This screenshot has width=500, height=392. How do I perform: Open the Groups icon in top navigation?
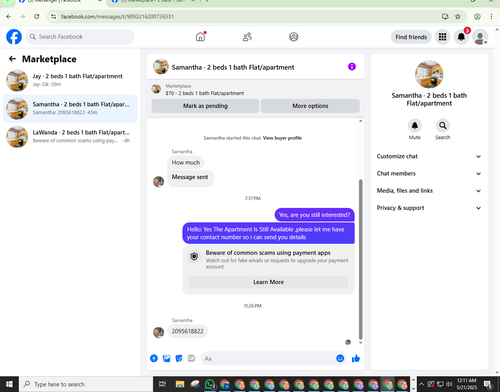(294, 37)
